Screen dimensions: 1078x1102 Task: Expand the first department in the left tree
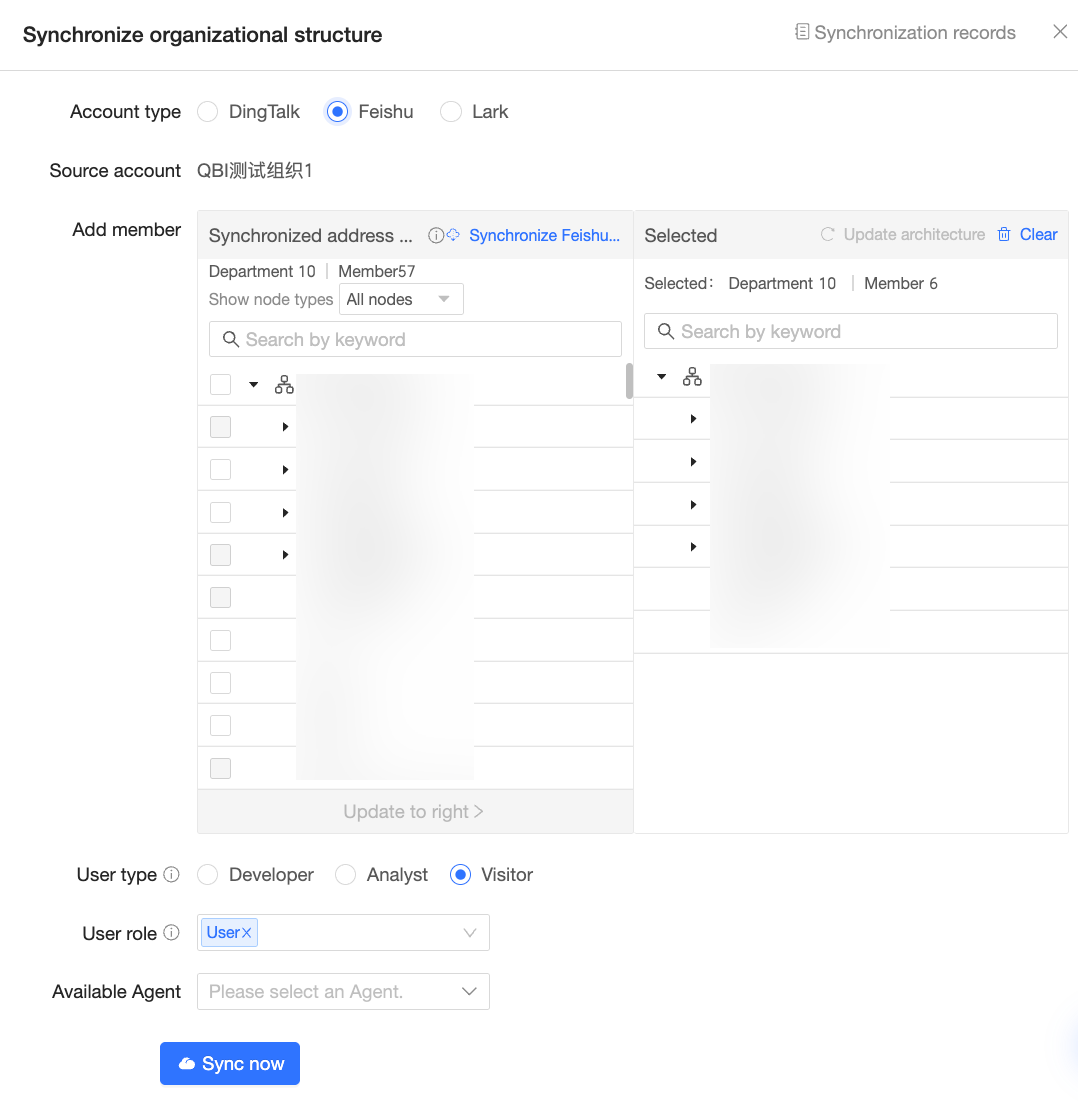pyautogui.click(x=285, y=427)
